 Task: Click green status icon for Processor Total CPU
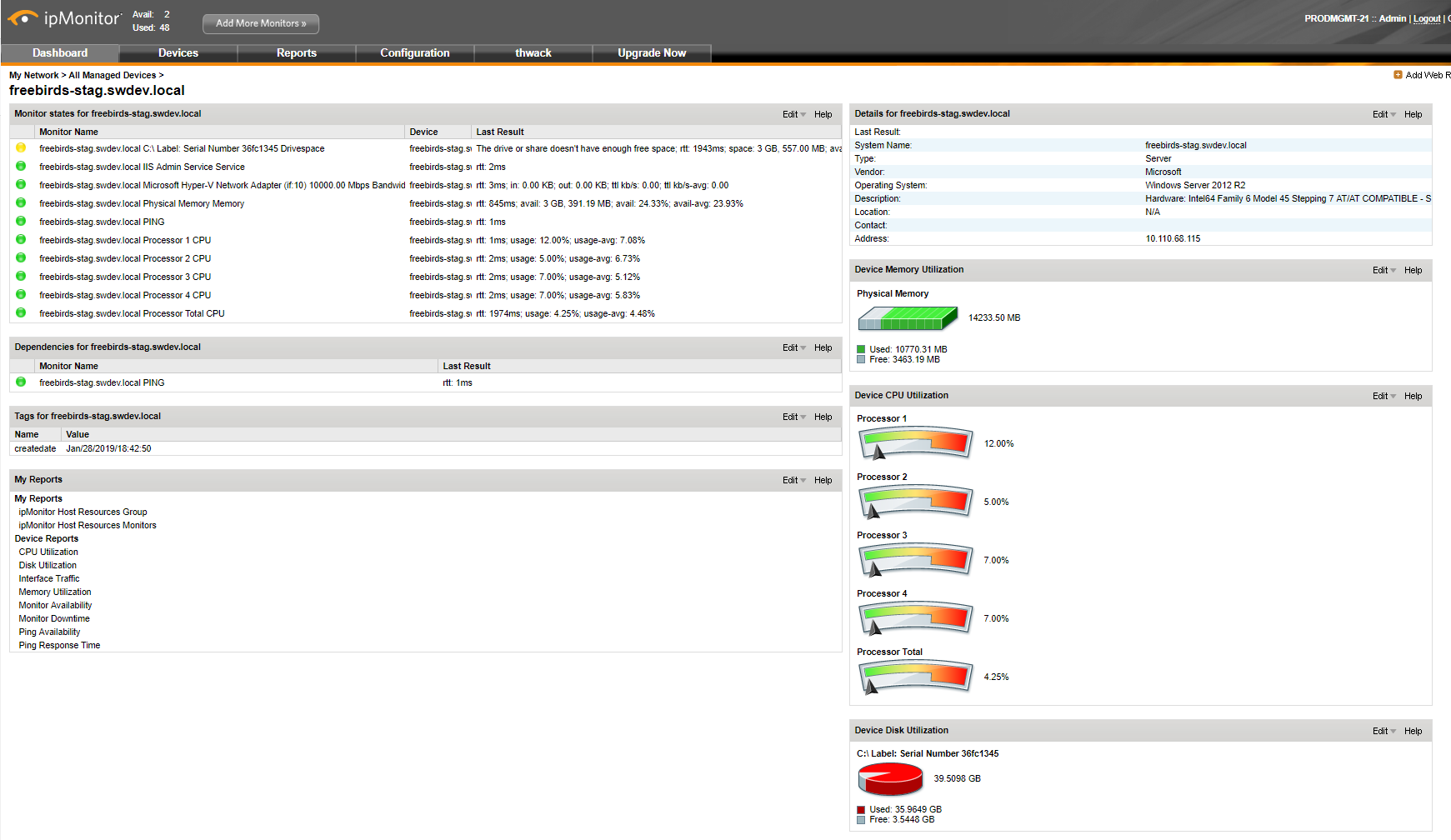(x=21, y=313)
